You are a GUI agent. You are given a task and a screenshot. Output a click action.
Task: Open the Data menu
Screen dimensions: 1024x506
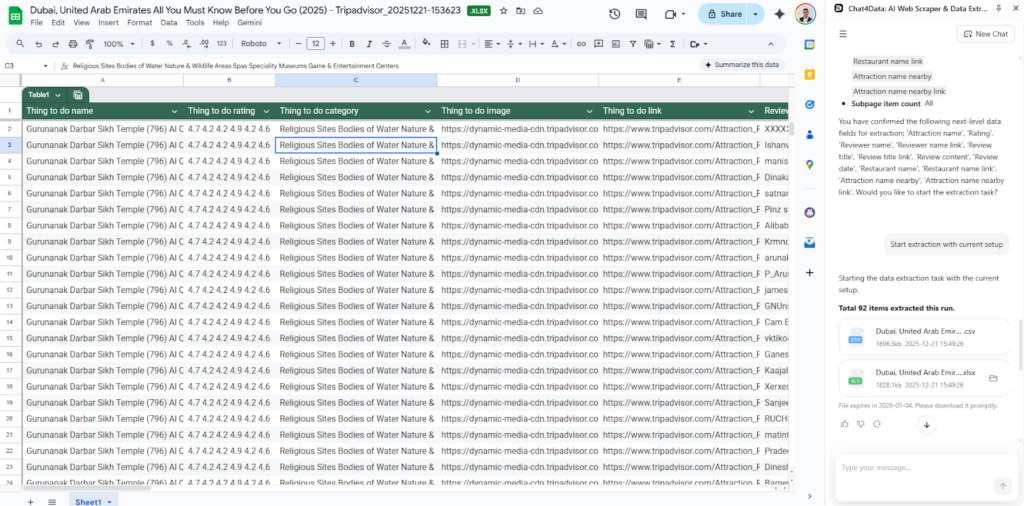(168, 22)
